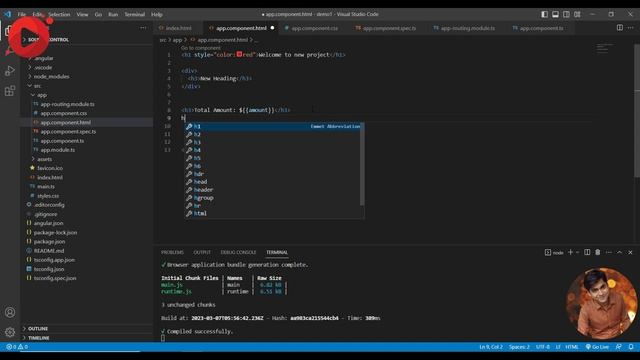Image resolution: width=640 pixels, height=360 pixels.
Task: Open Selection menu
Action: pos(60,14)
